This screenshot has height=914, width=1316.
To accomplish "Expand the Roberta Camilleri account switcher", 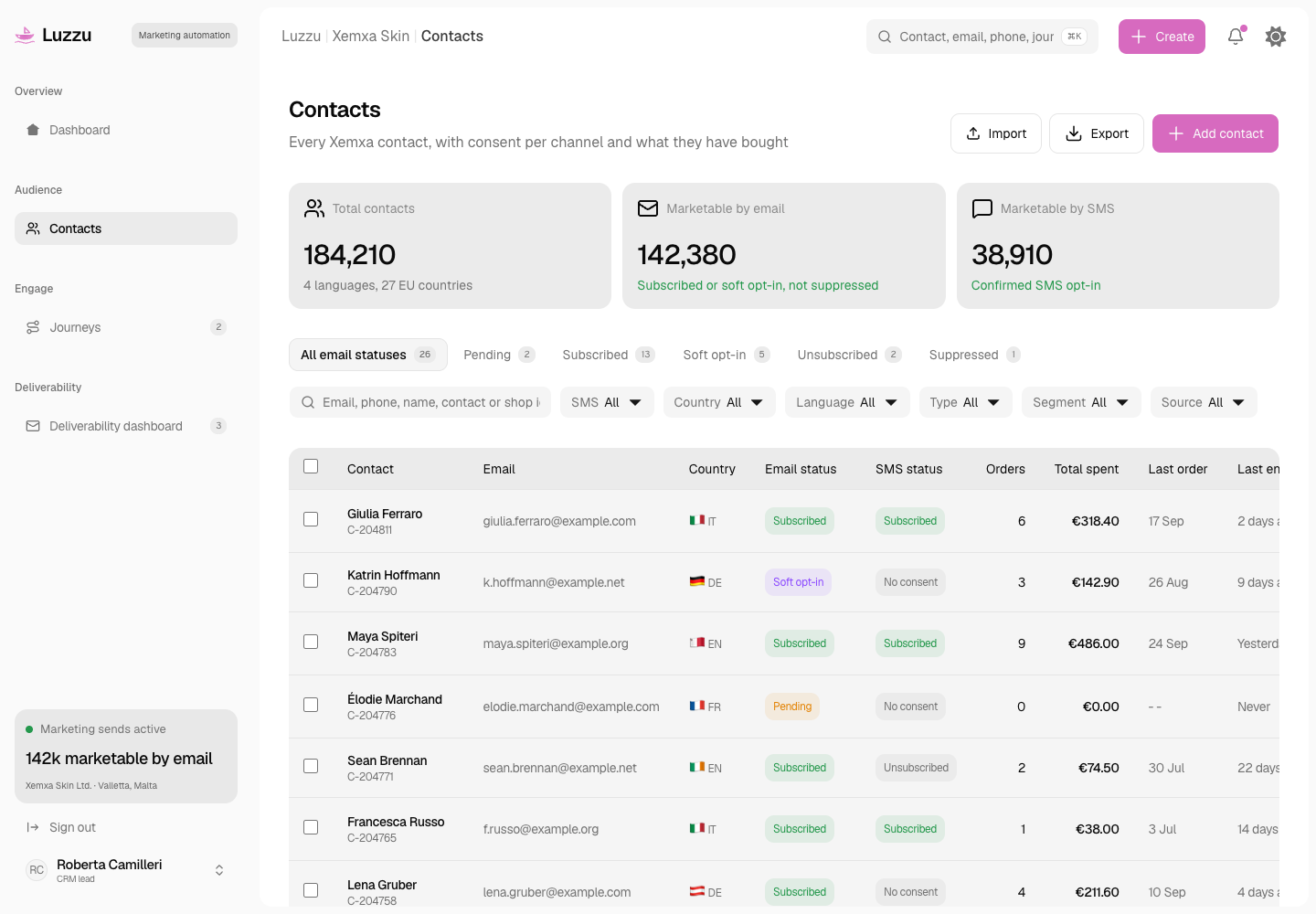I will [219, 870].
